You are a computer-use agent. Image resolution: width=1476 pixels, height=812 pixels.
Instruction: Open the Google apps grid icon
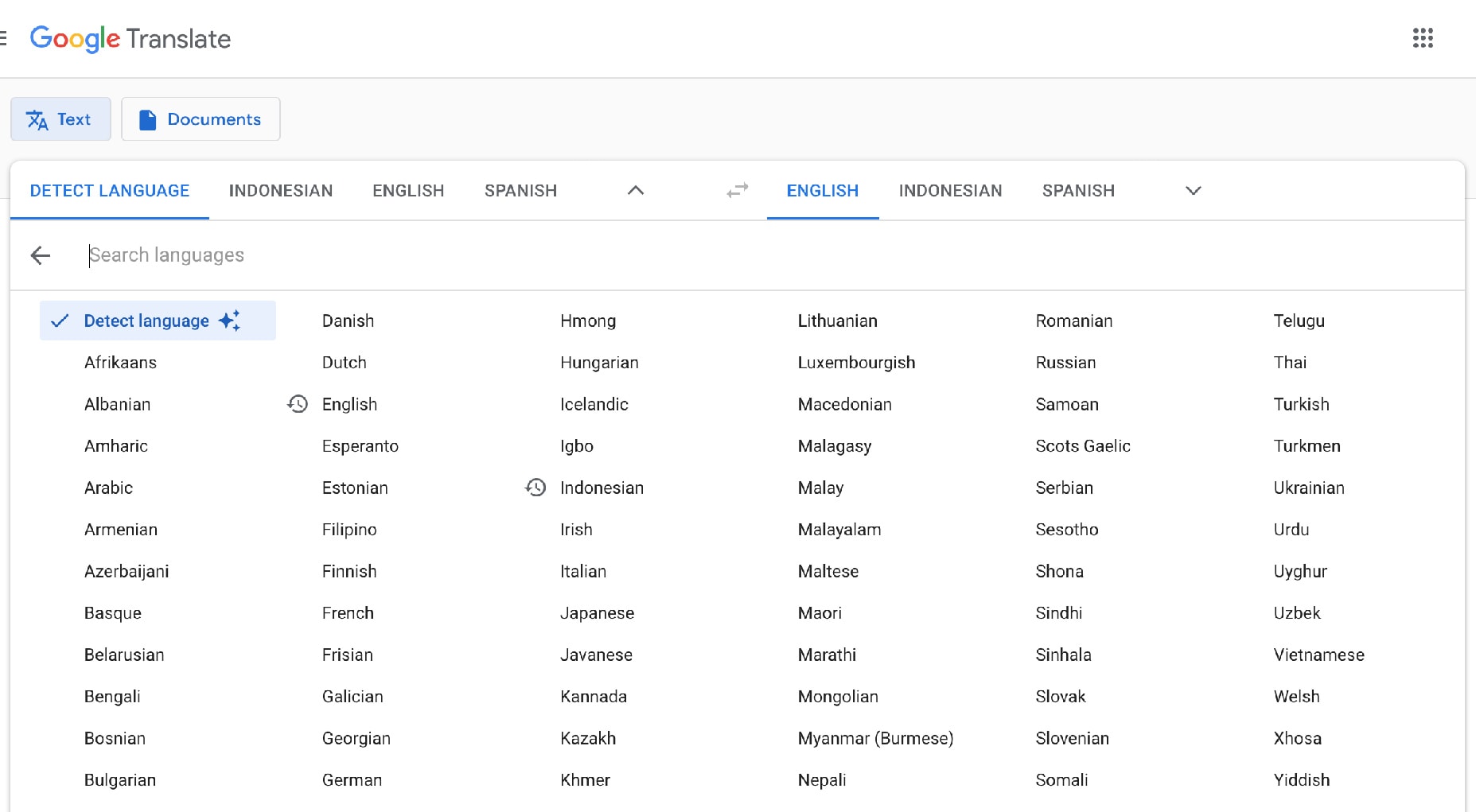pos(1423,38)
